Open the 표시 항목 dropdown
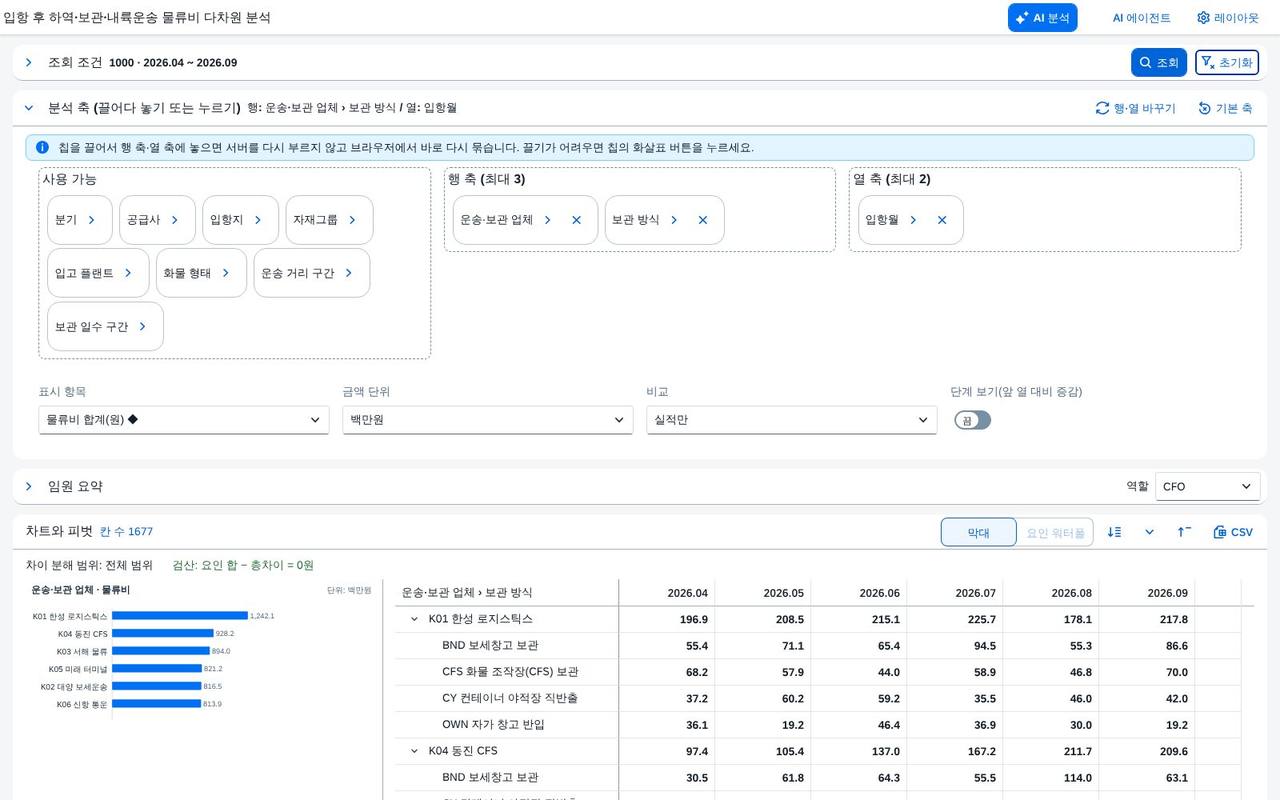The height and width of the screenshot is (800, 1280). [184, 420]
